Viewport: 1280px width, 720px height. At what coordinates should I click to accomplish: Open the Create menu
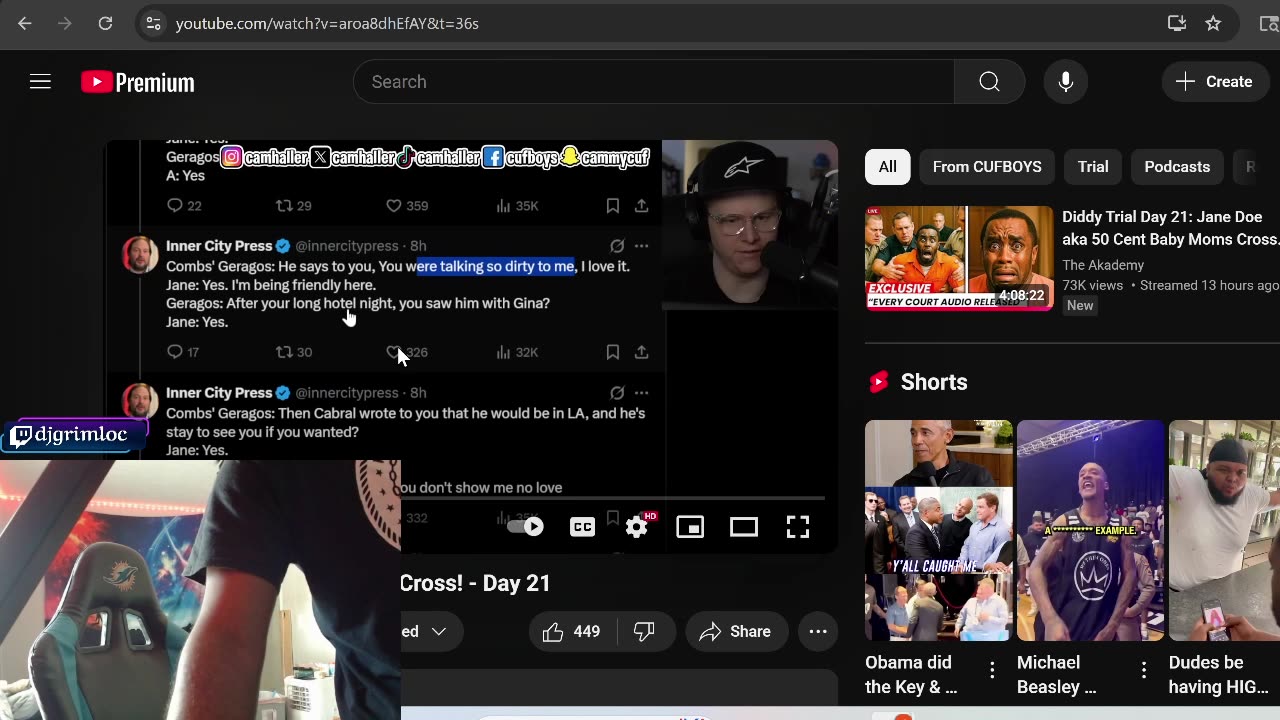tap(1214, 82)
